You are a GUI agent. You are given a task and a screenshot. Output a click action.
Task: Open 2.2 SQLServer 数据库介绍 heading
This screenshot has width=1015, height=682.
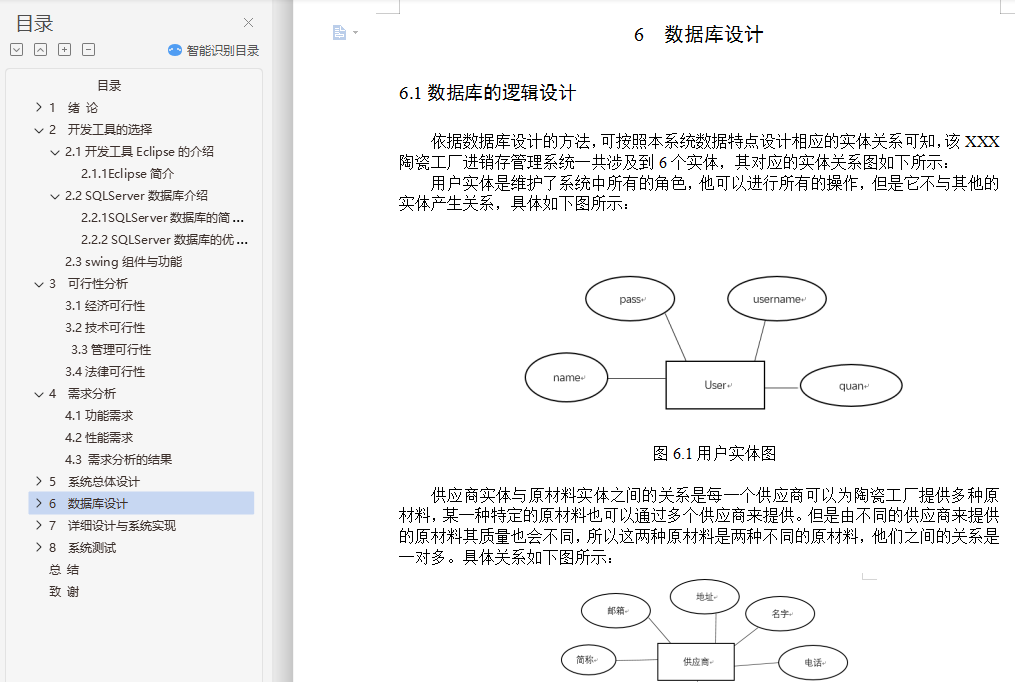coord(137,195)
